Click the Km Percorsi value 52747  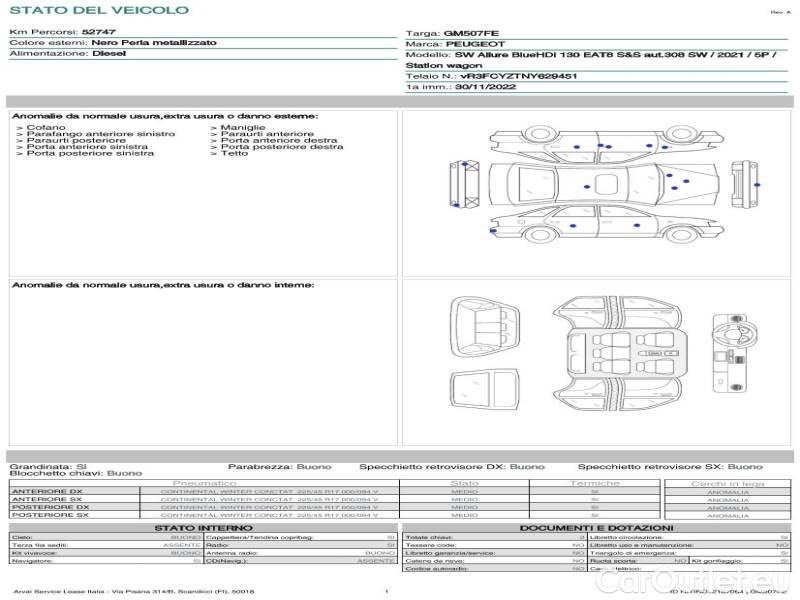click(x=99, y=33)
